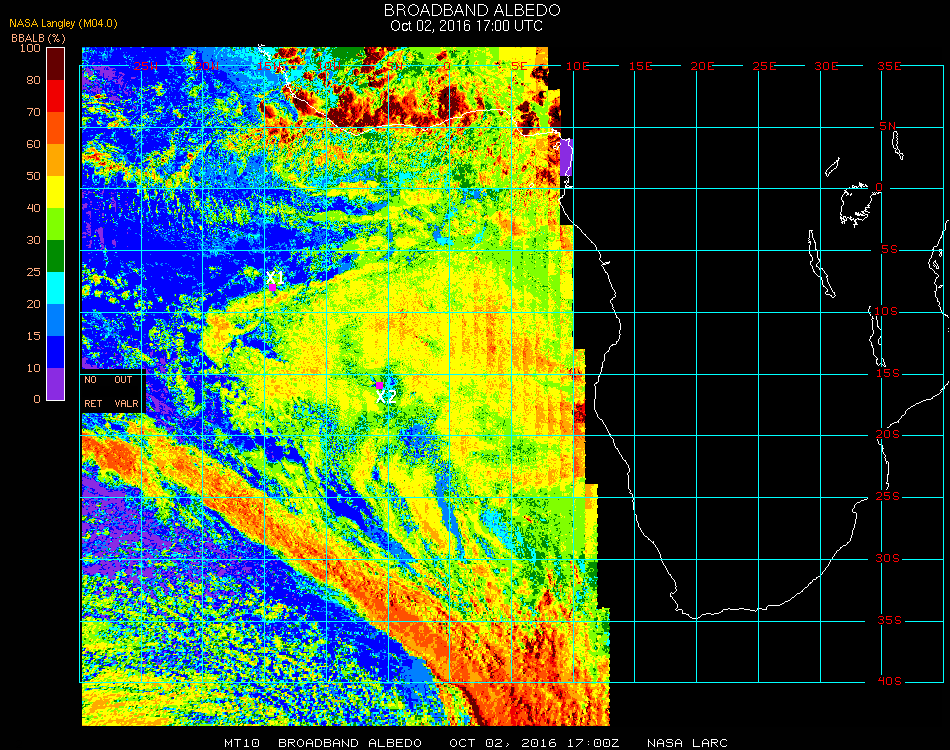Click the '60' colorbar scale value
Screen dimensions: 950x750
[x=33, y=144]
